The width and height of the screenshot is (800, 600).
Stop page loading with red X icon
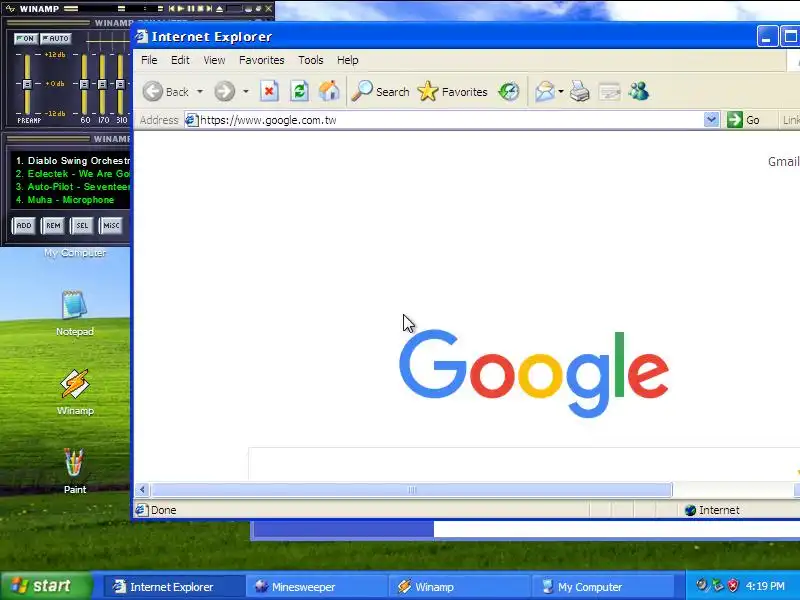pyautogui.click(x=269, y=92)
